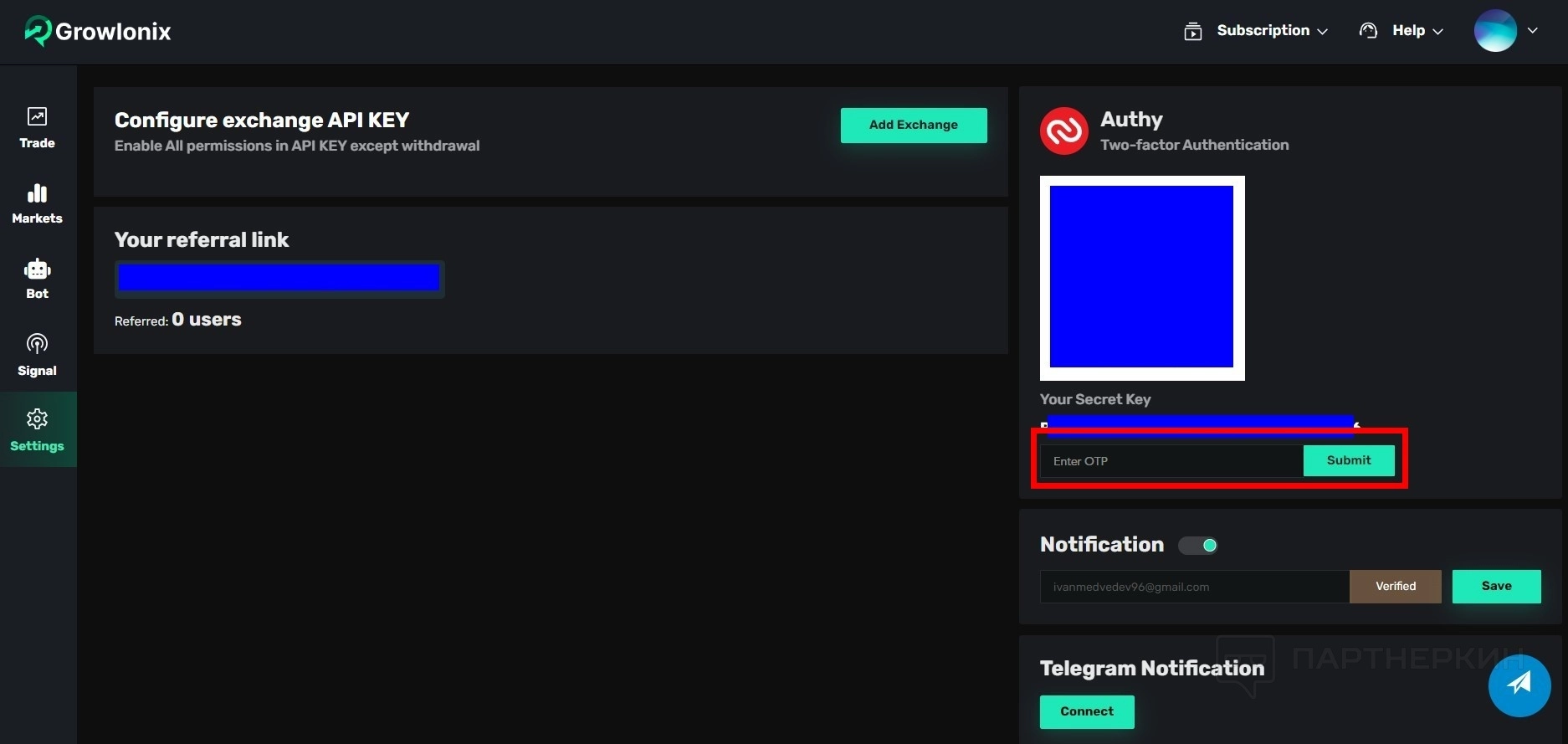
Task: Open the Telegram chat bubble icon
Action: click(1519, 685)
